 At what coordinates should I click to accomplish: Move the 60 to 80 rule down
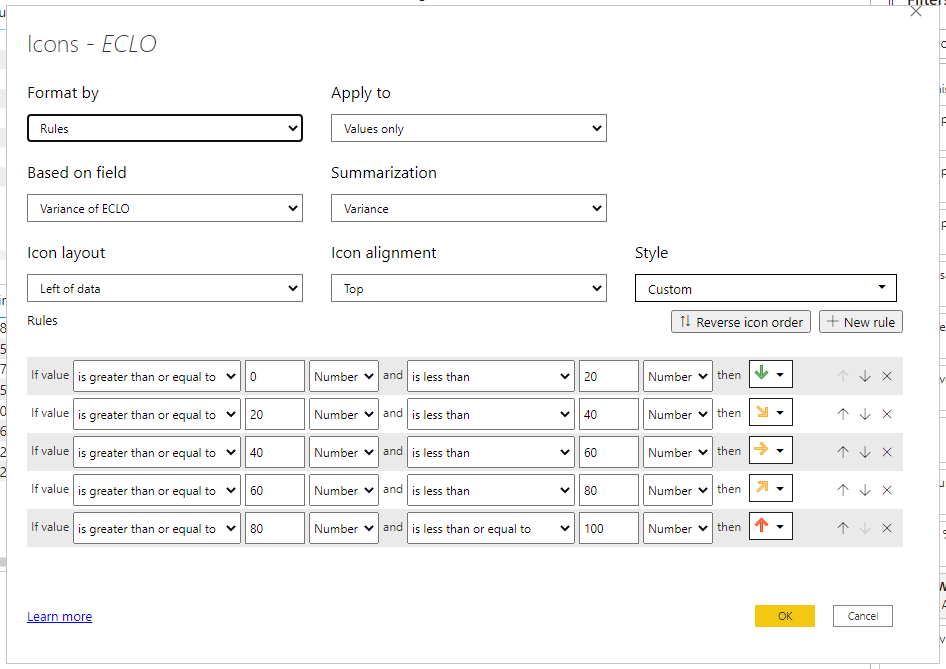(865, 490)
